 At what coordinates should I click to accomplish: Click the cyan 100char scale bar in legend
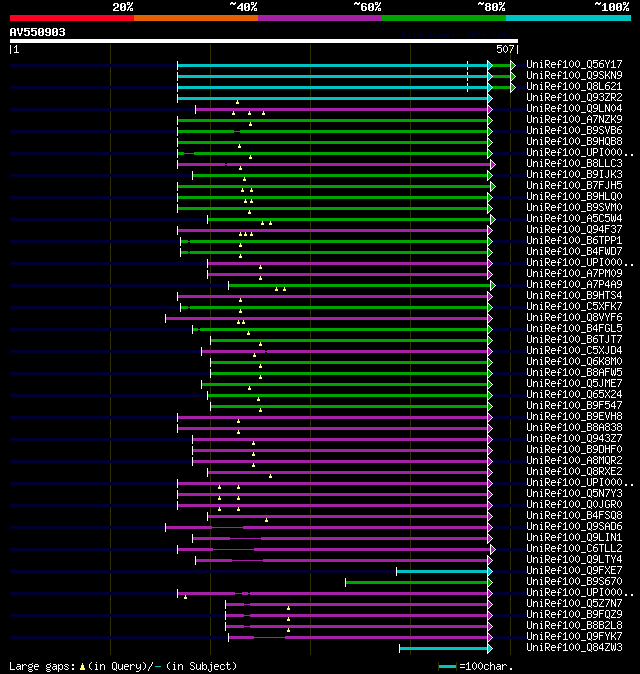point(447,667)
